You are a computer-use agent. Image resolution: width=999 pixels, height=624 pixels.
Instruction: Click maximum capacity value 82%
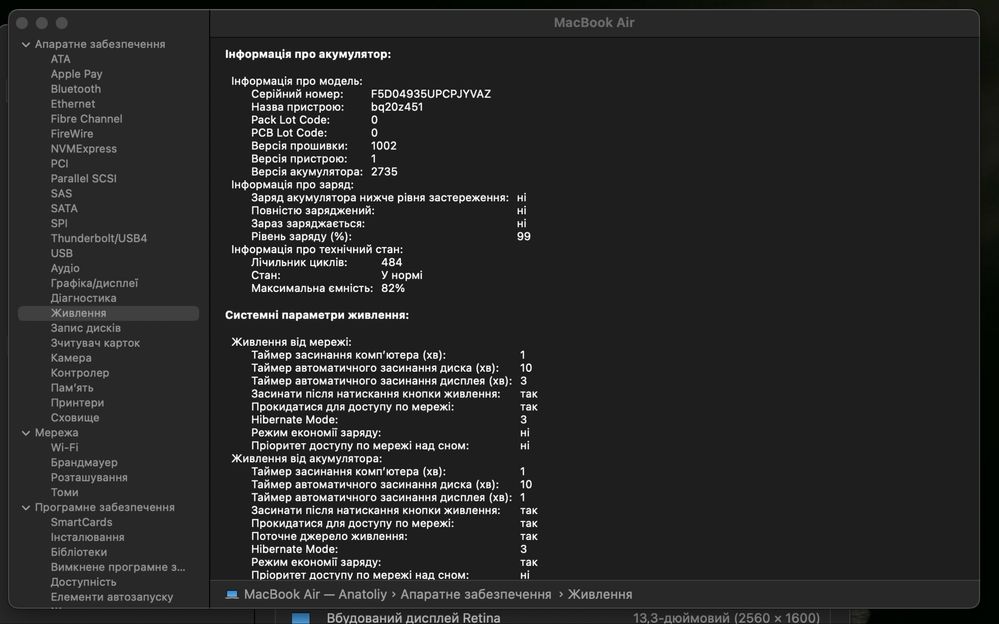tap(392, 289)
